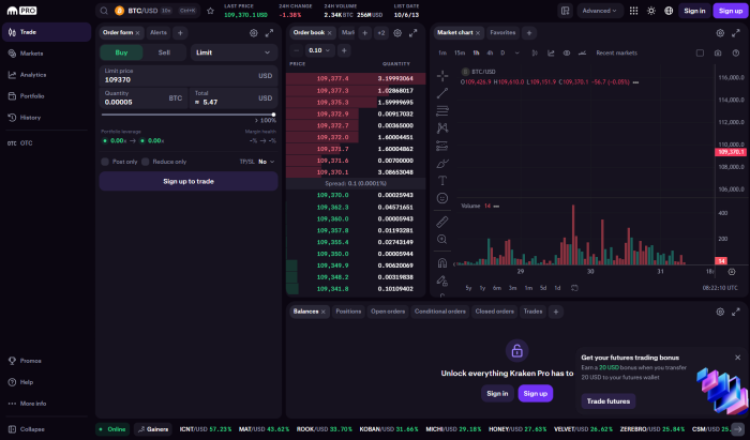750x440 pixels.
Task: Open the TP/SL No dropdown
Action: click(x=266, y=162)
